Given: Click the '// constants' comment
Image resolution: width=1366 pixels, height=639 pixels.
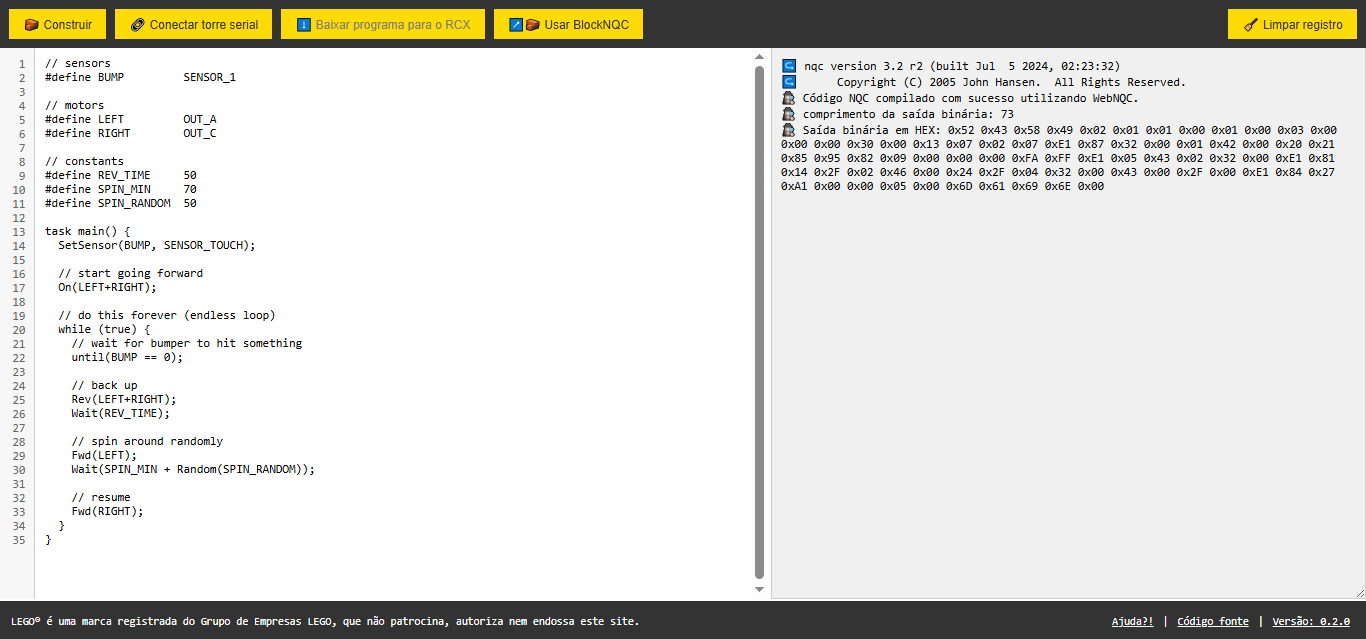Looking at the screenshot, I should click(85, 161).
